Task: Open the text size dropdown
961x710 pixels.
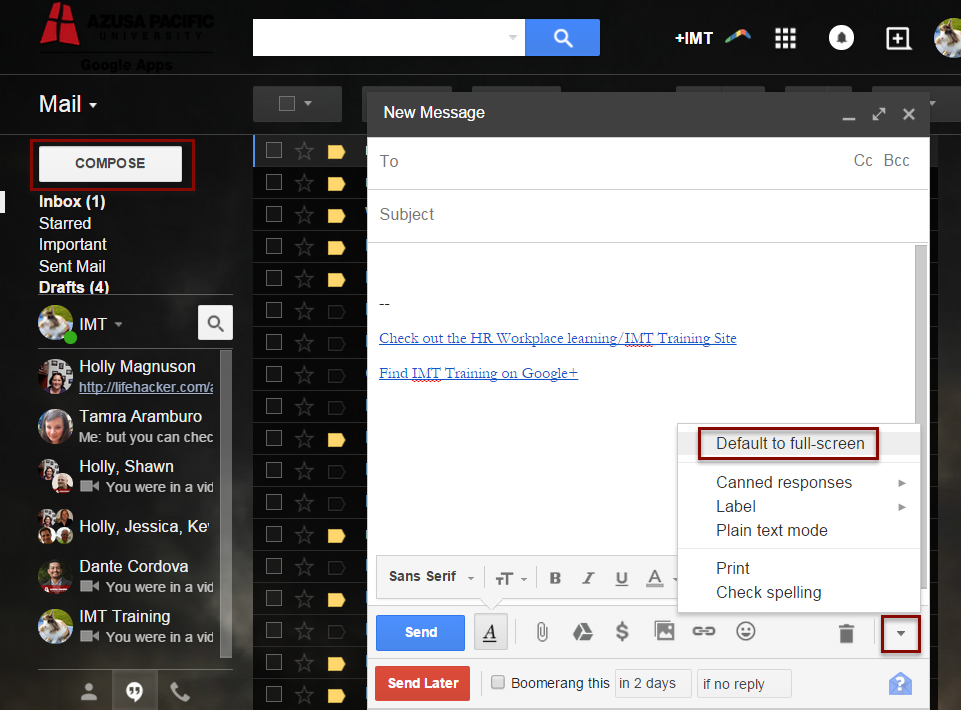Action: [511, 578]
